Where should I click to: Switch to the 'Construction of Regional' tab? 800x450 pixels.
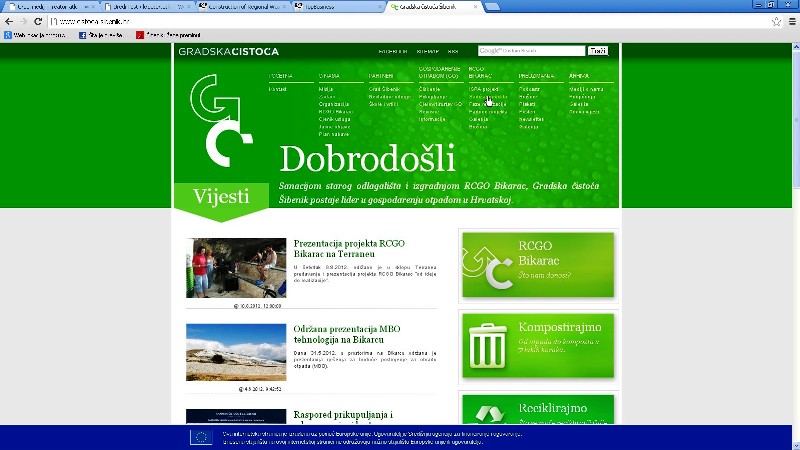click(x=243, y=7)
